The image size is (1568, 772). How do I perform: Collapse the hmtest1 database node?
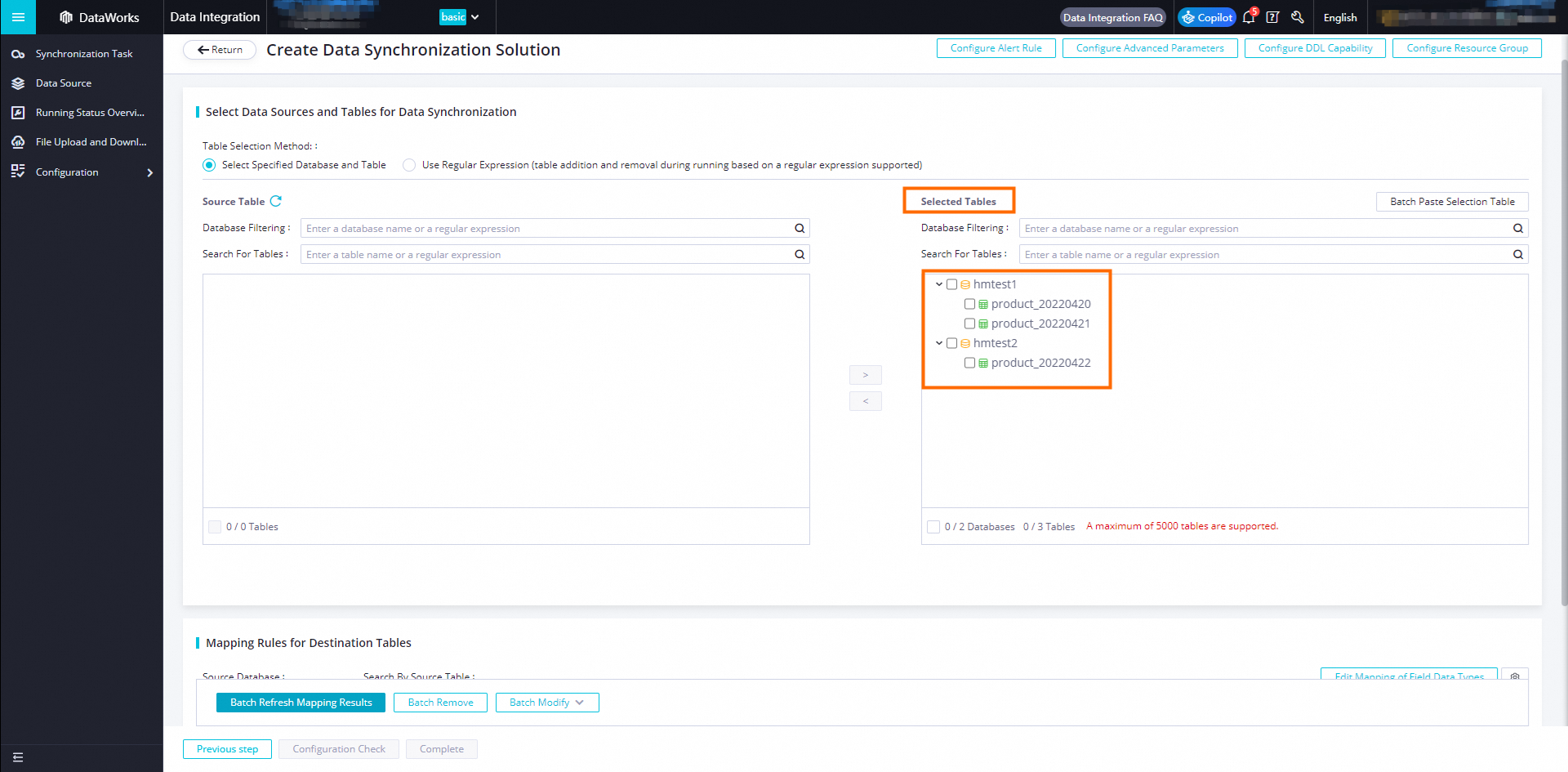click(x=939, y=284)
